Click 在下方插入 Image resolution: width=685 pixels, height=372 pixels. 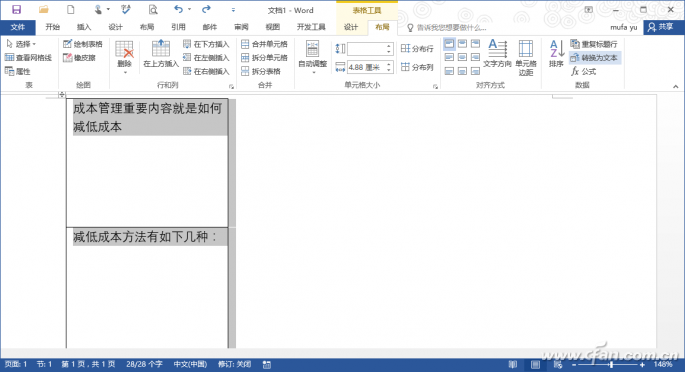206,44
